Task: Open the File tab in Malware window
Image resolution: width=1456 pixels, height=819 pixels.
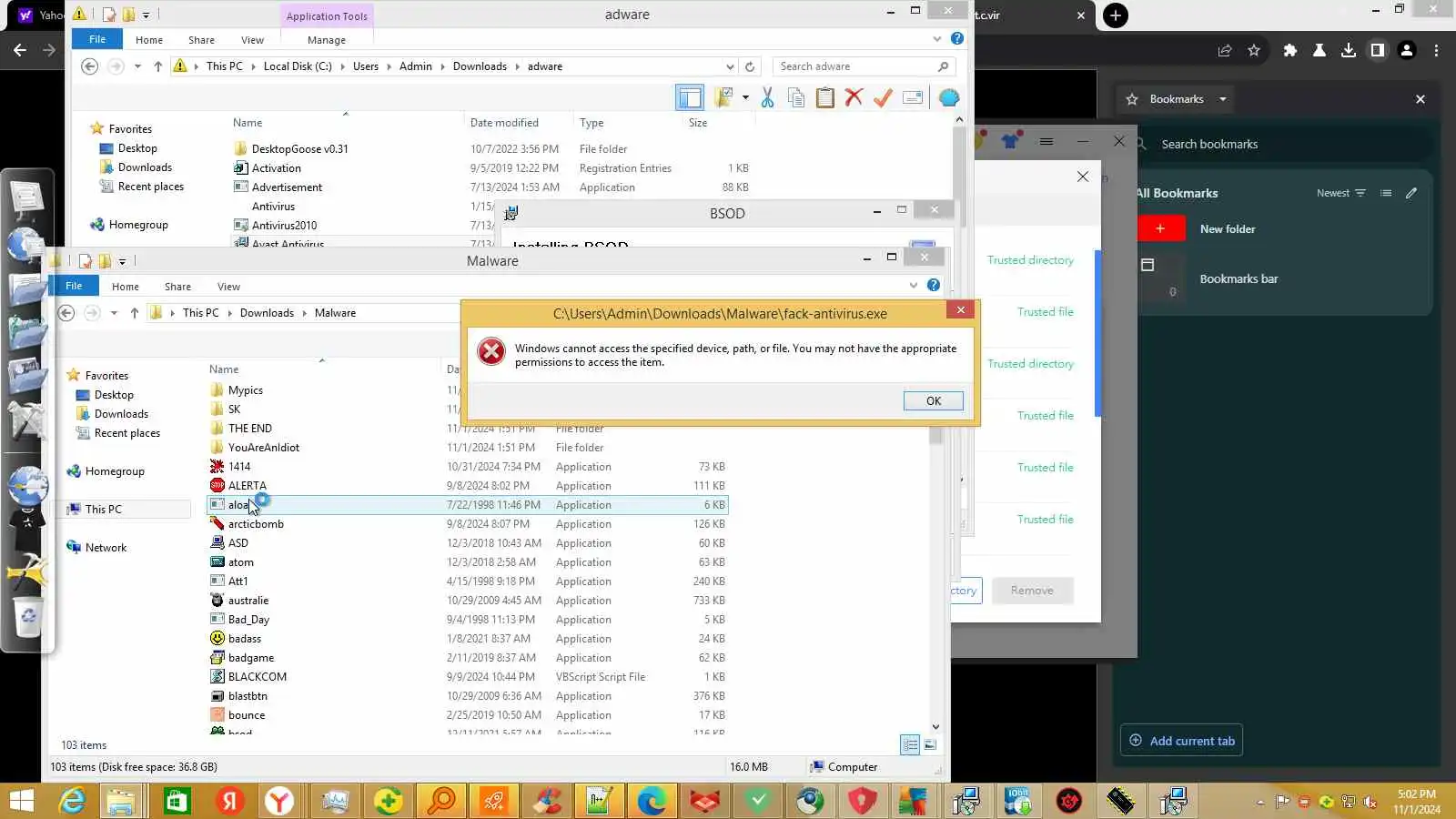Action: pos(74,286)
